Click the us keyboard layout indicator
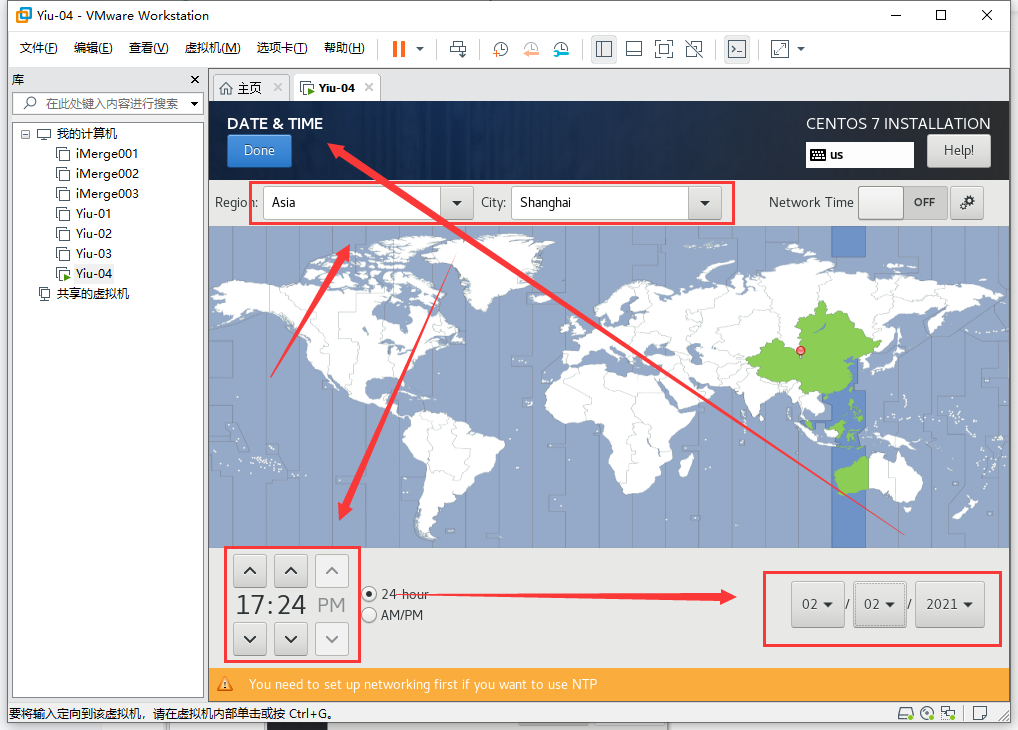Viewport: 1018px width, 730px height. pos(860,155)
